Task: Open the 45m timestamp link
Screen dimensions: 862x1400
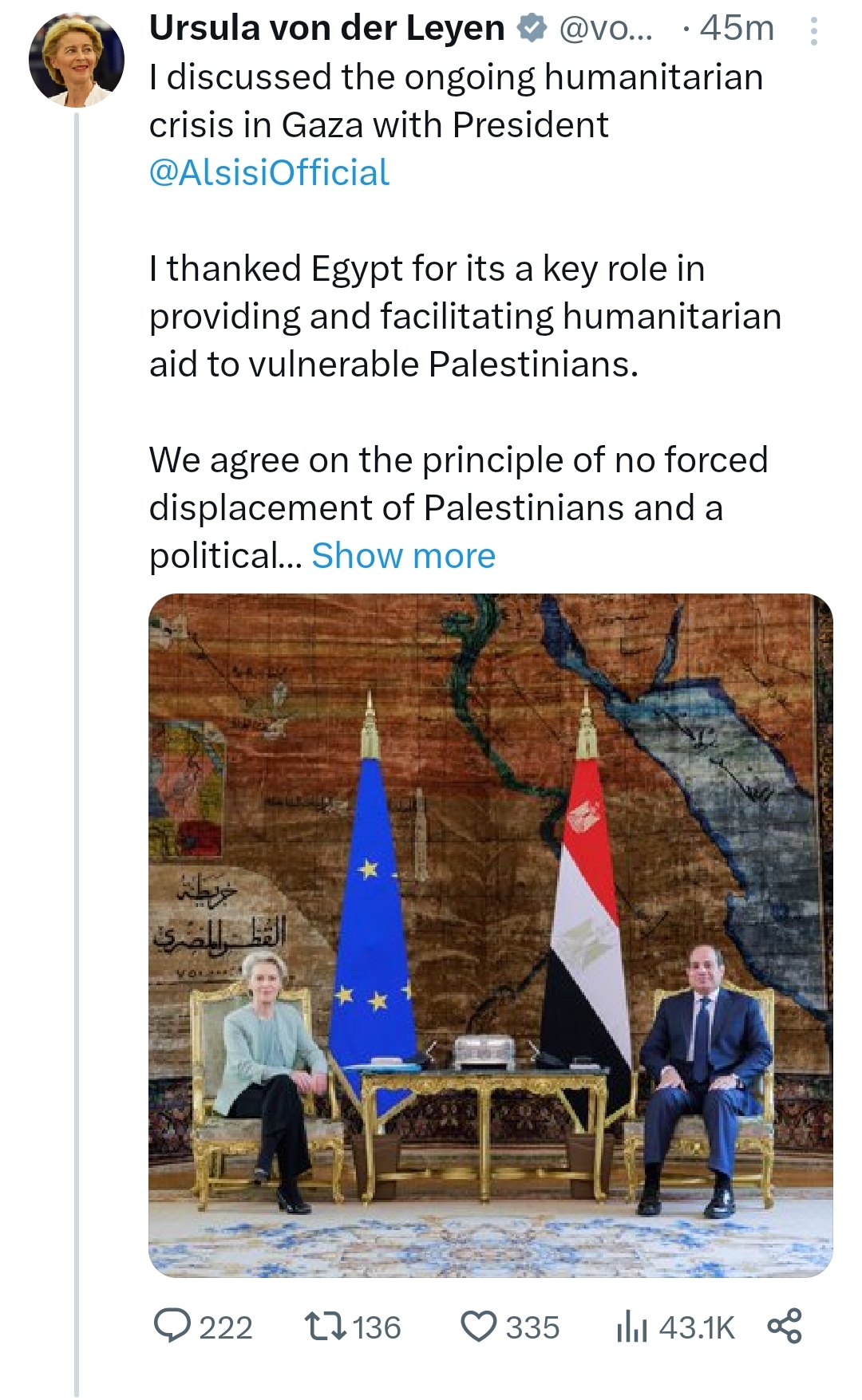Action: coord(736,29)
